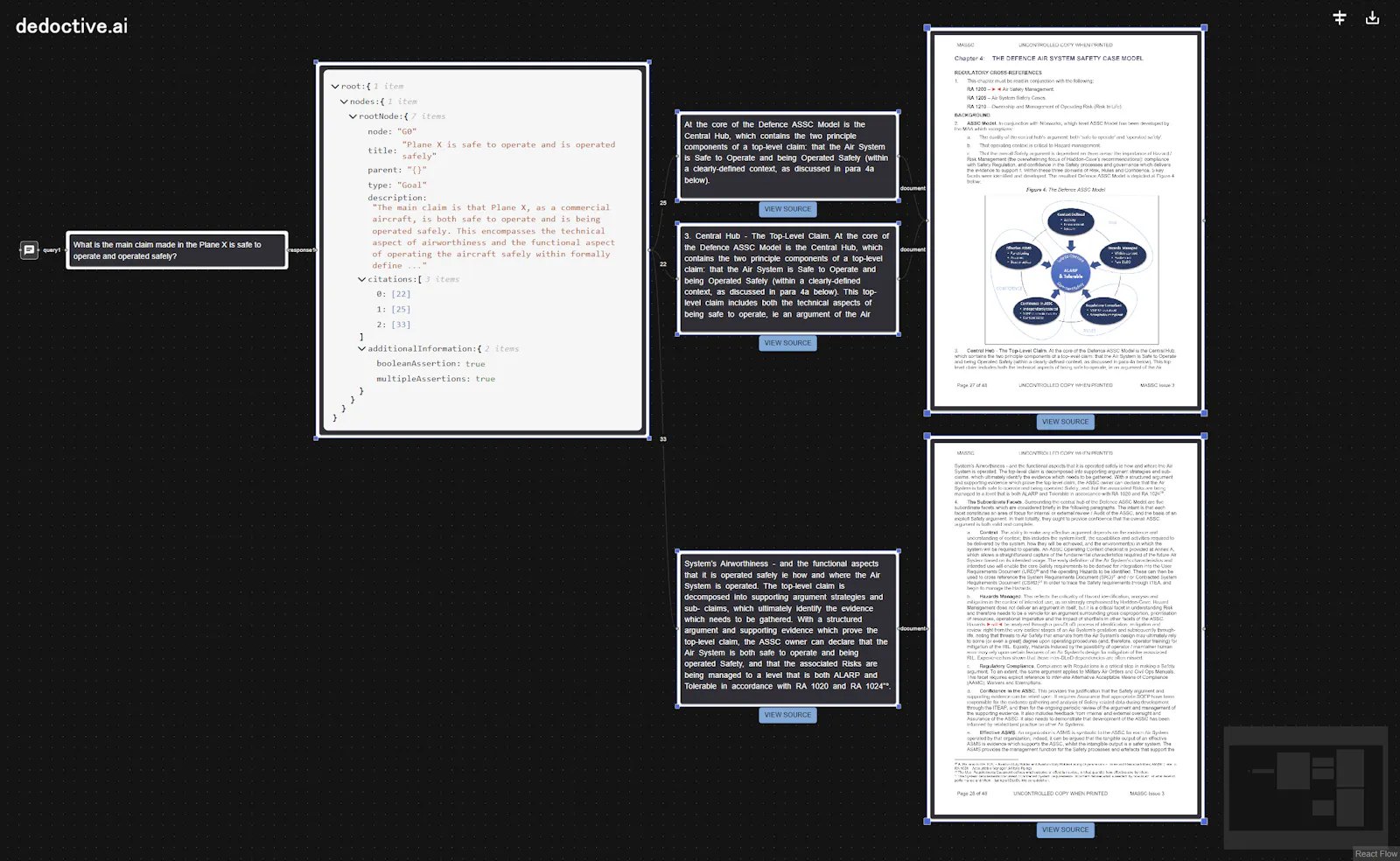Click the 'response1' handle label

click(x=302, y=250)
